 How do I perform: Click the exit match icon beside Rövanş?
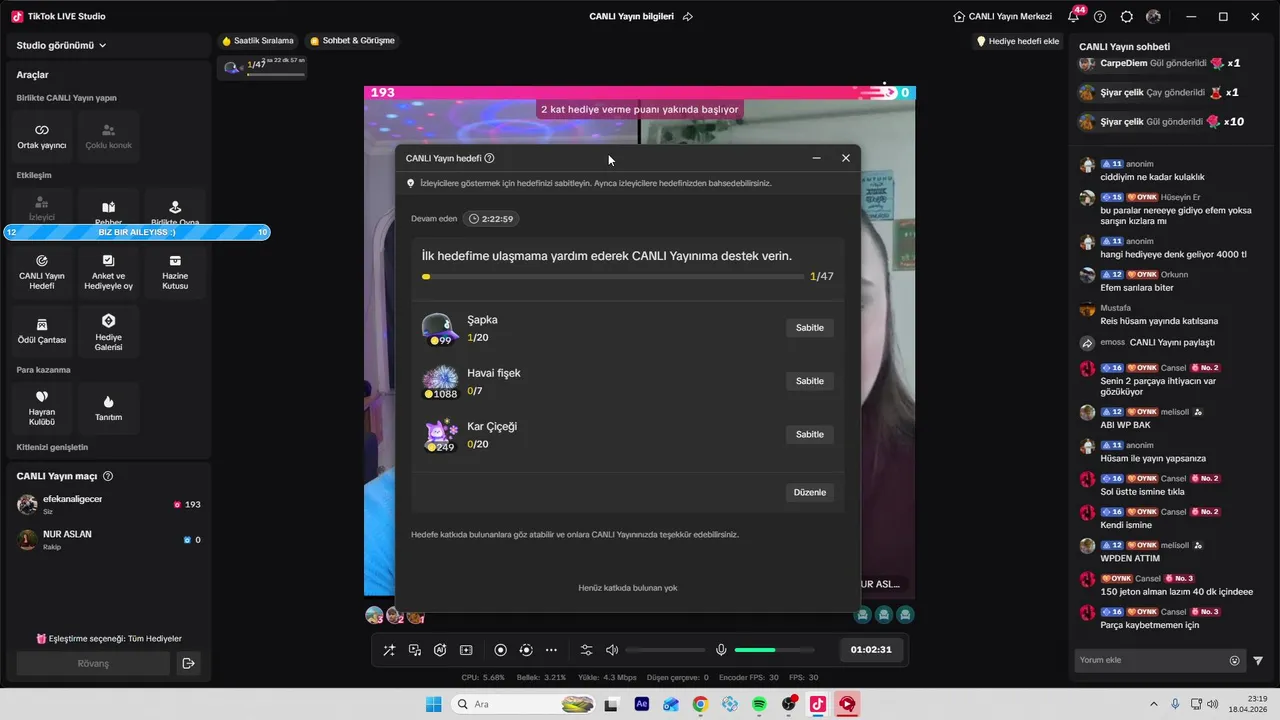(188, 663)
